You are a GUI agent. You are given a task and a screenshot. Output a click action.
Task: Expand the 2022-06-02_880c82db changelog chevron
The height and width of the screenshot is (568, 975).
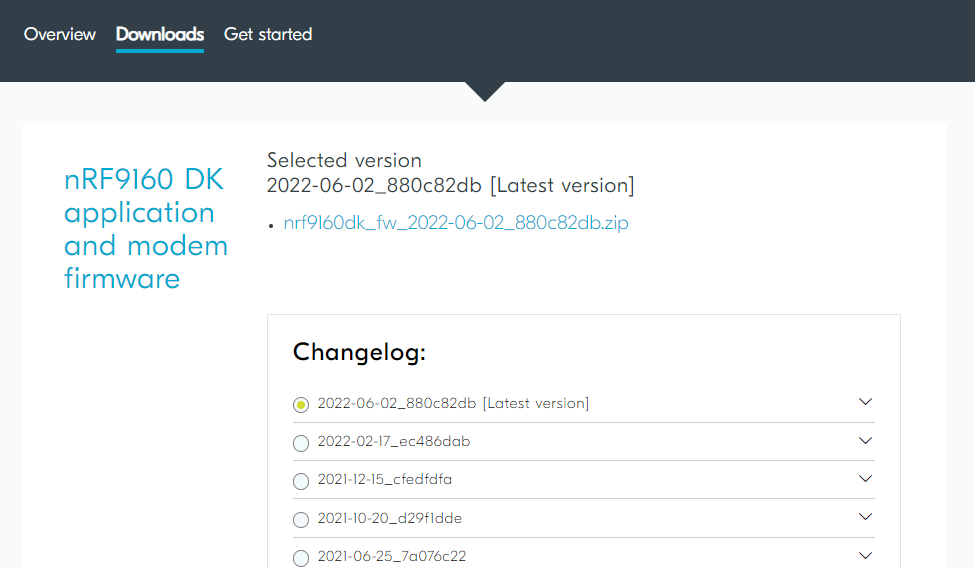(x=865, y=402)
